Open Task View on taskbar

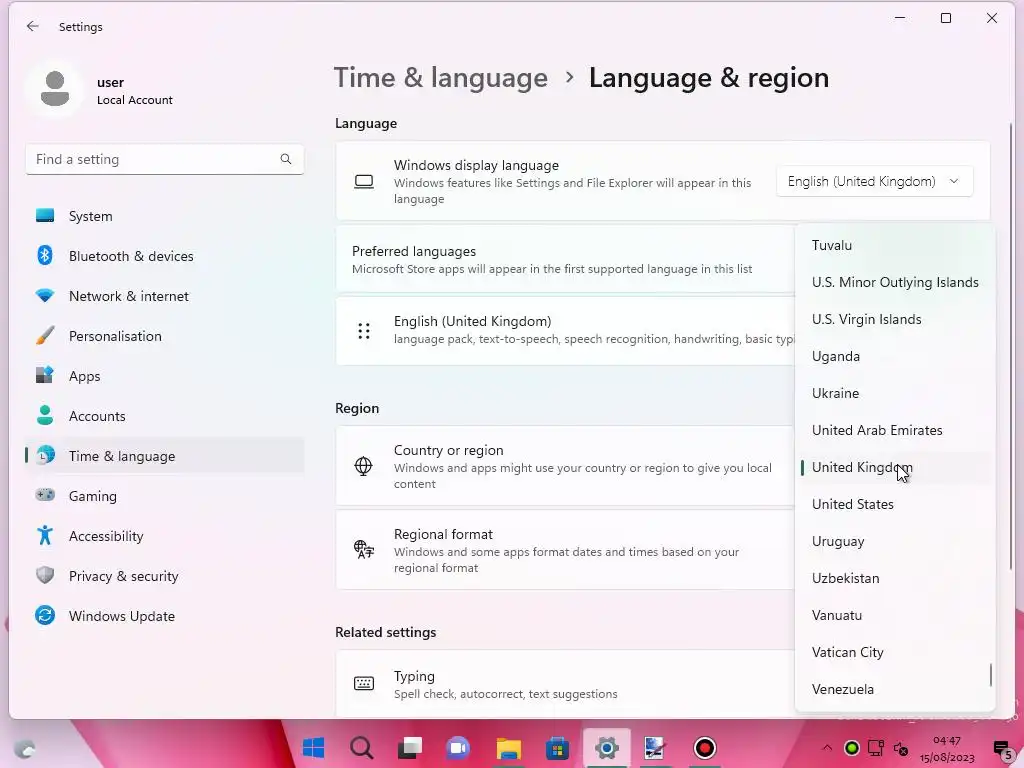click(x=411, y=748)
